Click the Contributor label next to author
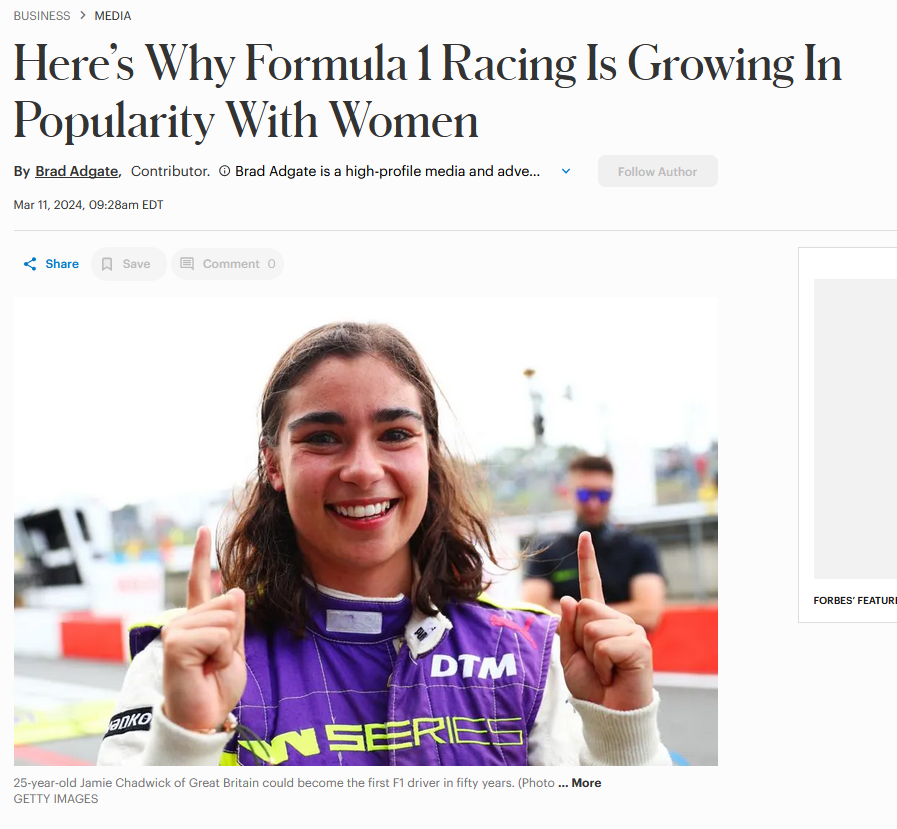This screenshot has width=897, height=829. [170, 171]
